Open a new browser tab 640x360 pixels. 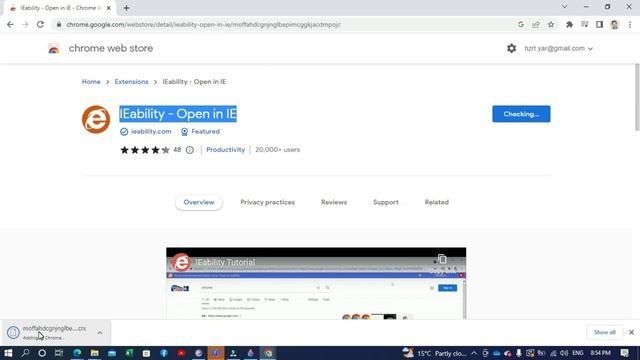[127, 8]
